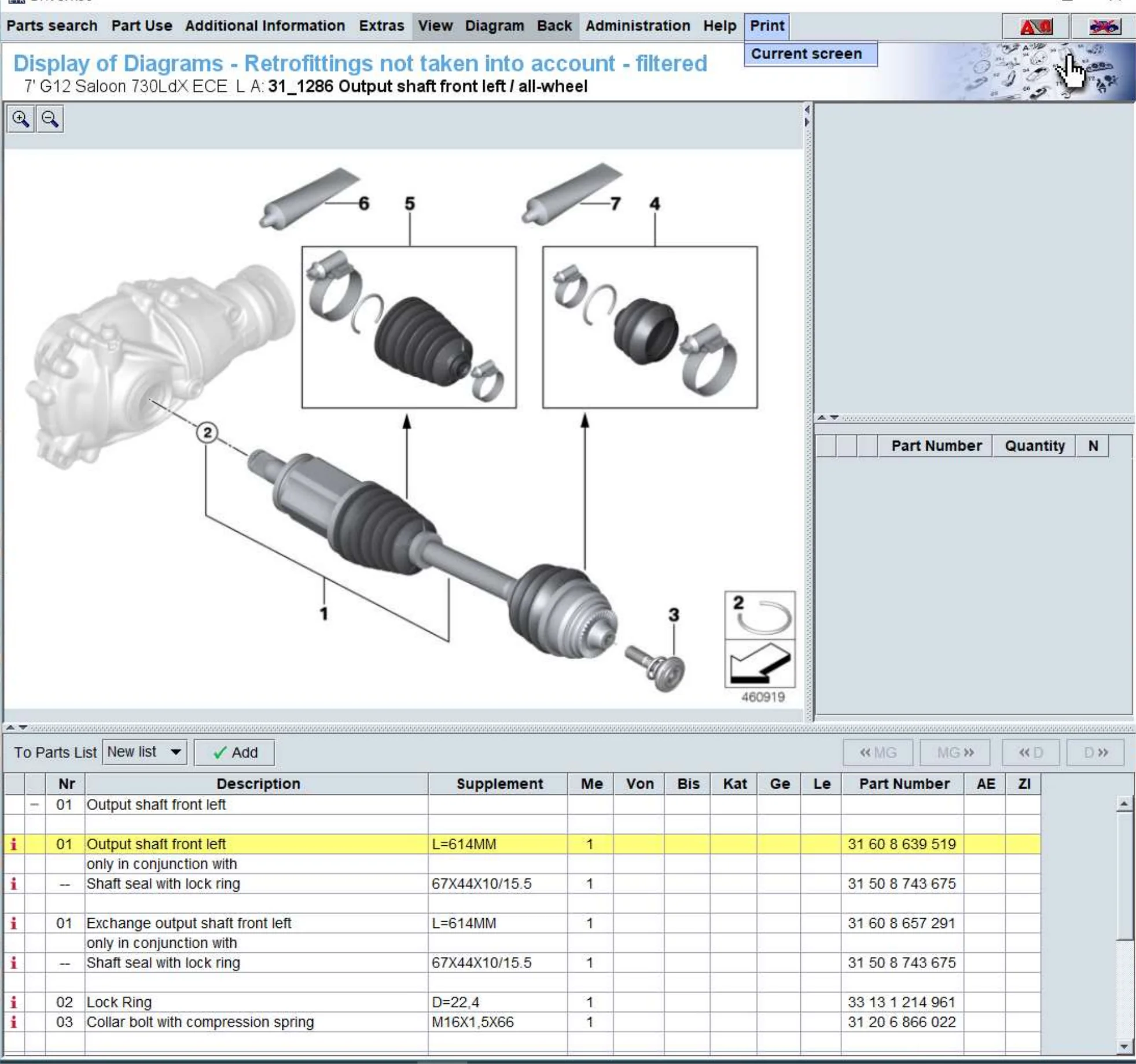The image size is (1136, 1064).
Task: Click info icon for Lock Ring row
Action: [x=13, y=1002]
